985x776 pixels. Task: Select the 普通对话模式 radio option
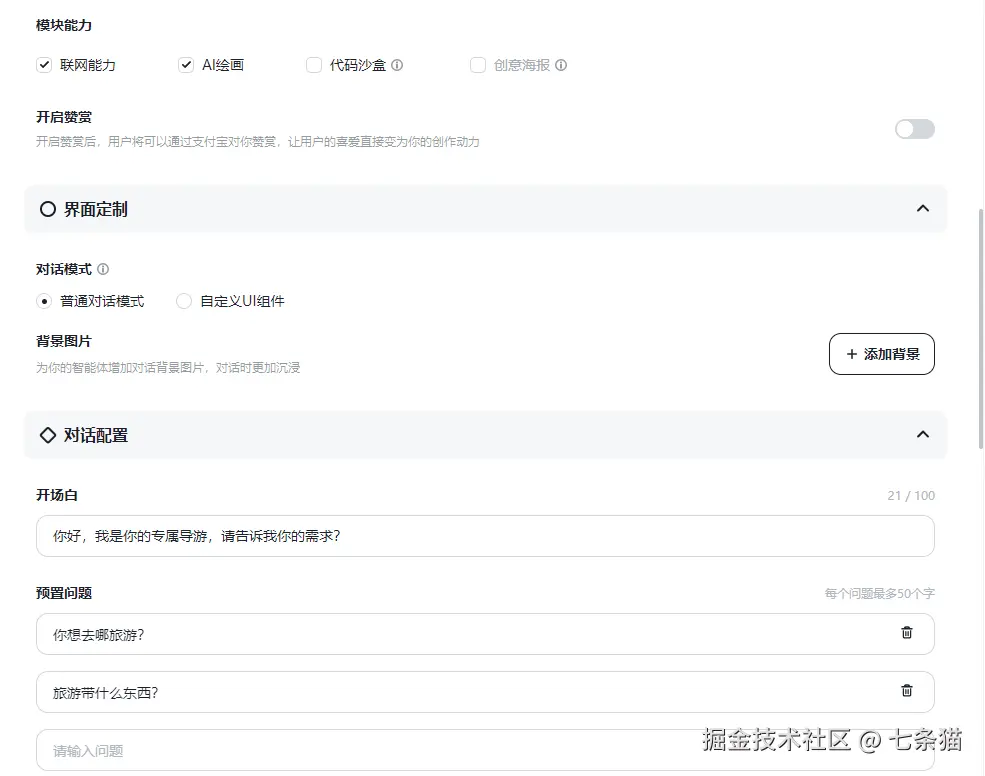[44, 301]
